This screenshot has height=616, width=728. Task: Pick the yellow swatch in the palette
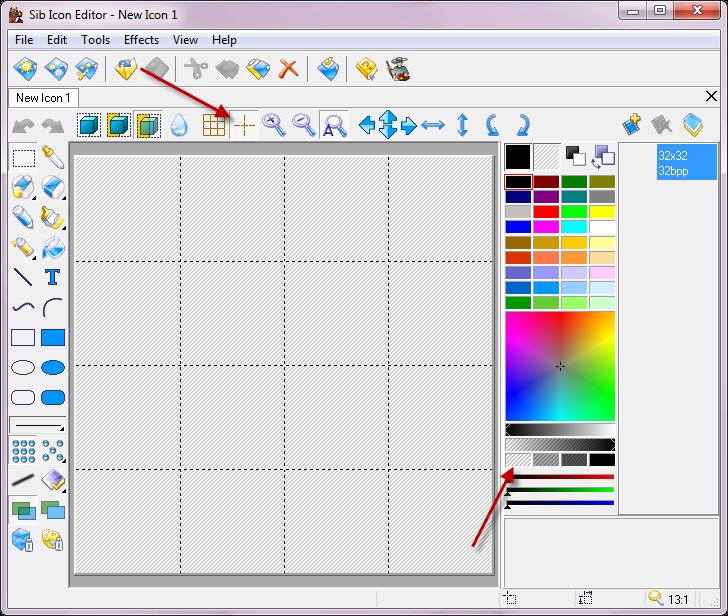[x=602, y=212]
